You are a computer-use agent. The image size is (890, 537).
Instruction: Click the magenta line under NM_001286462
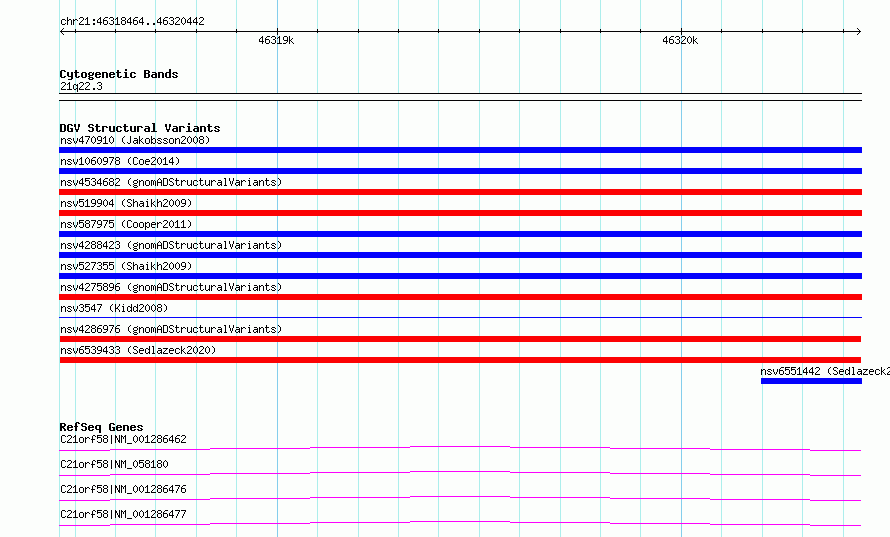(x=460, y=448)
